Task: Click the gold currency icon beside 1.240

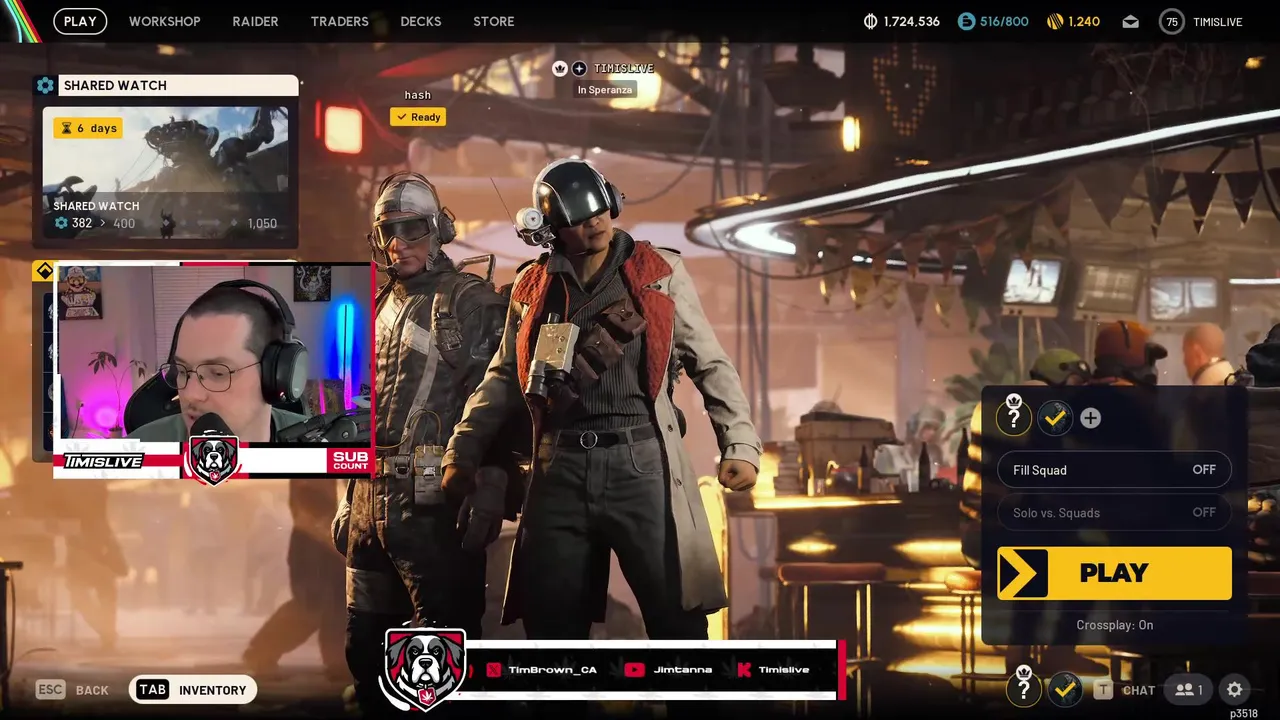Action: point(1055,21)
